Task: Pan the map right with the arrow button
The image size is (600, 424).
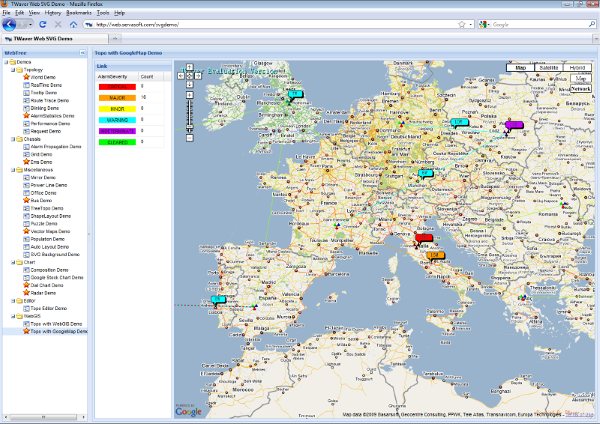Action: (198, 76)
